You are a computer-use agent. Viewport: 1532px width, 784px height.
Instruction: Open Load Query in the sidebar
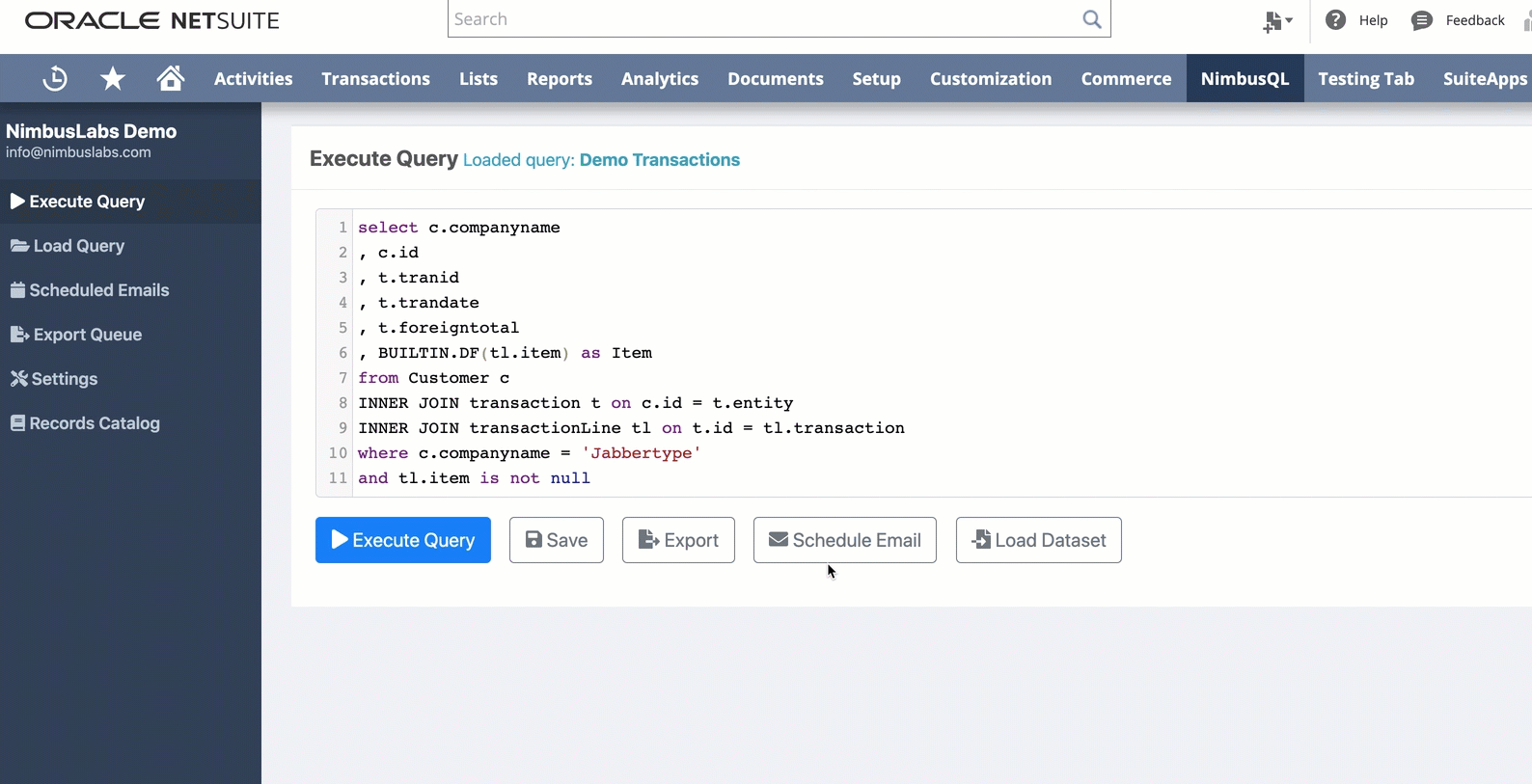(130, 246)
